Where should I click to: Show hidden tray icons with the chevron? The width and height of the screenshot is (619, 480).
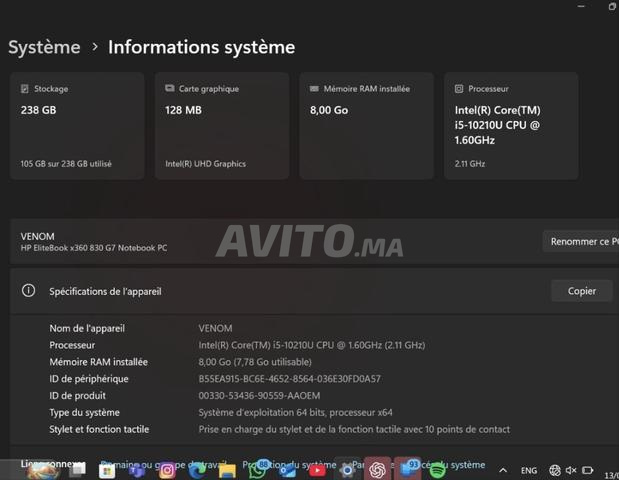point(503,470)
